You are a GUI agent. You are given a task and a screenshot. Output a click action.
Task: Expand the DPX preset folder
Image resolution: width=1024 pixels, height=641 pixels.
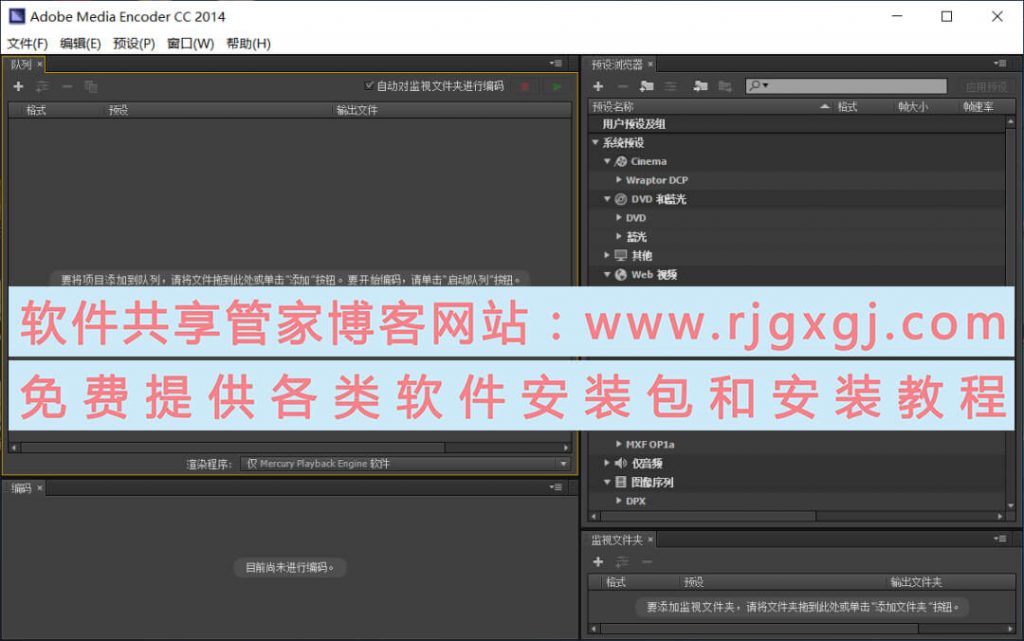pyautogui.click(x=618, y=501)
